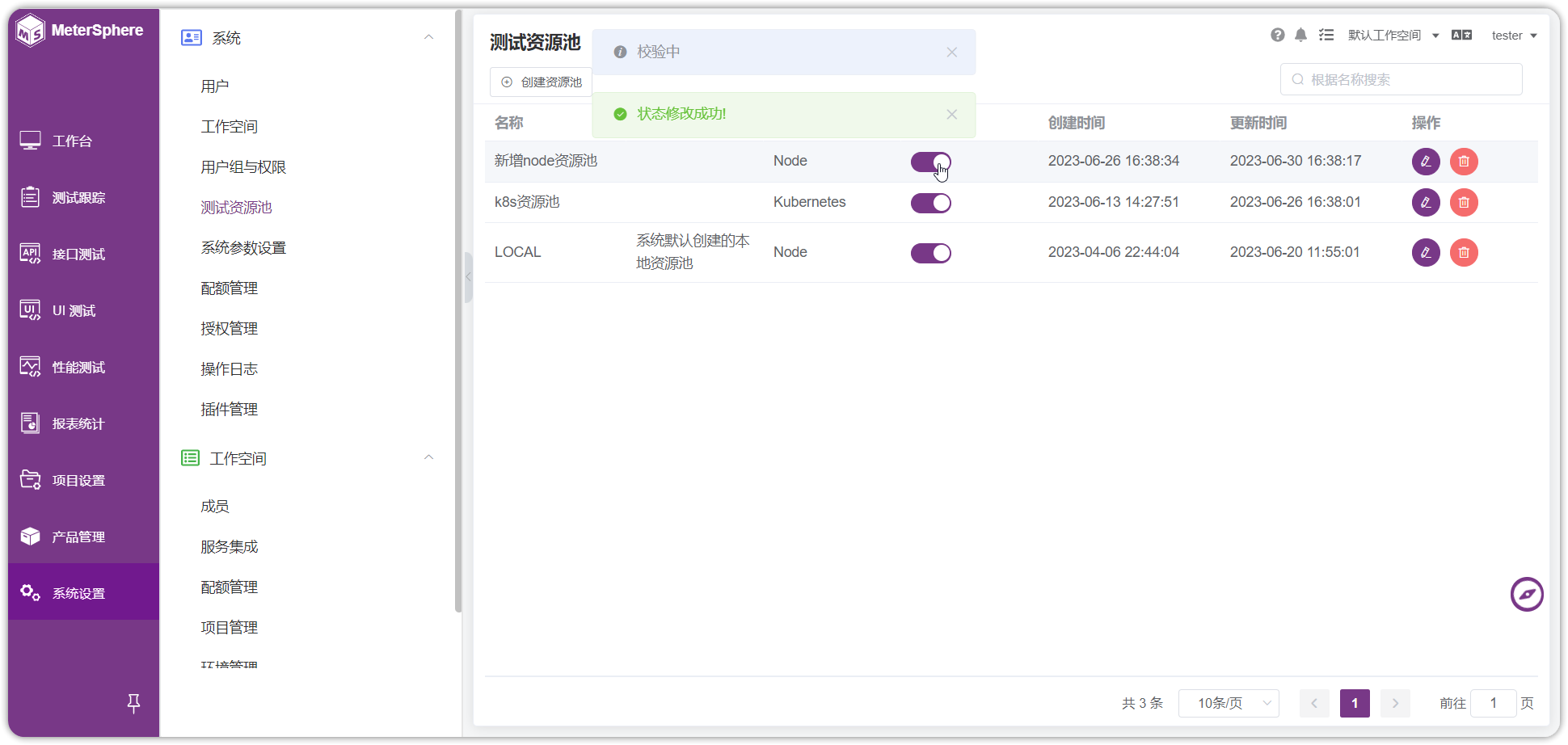Screen dimensions: 1568x745
Task: Click the 创建资源池 button
Action: tap(542, 82)
